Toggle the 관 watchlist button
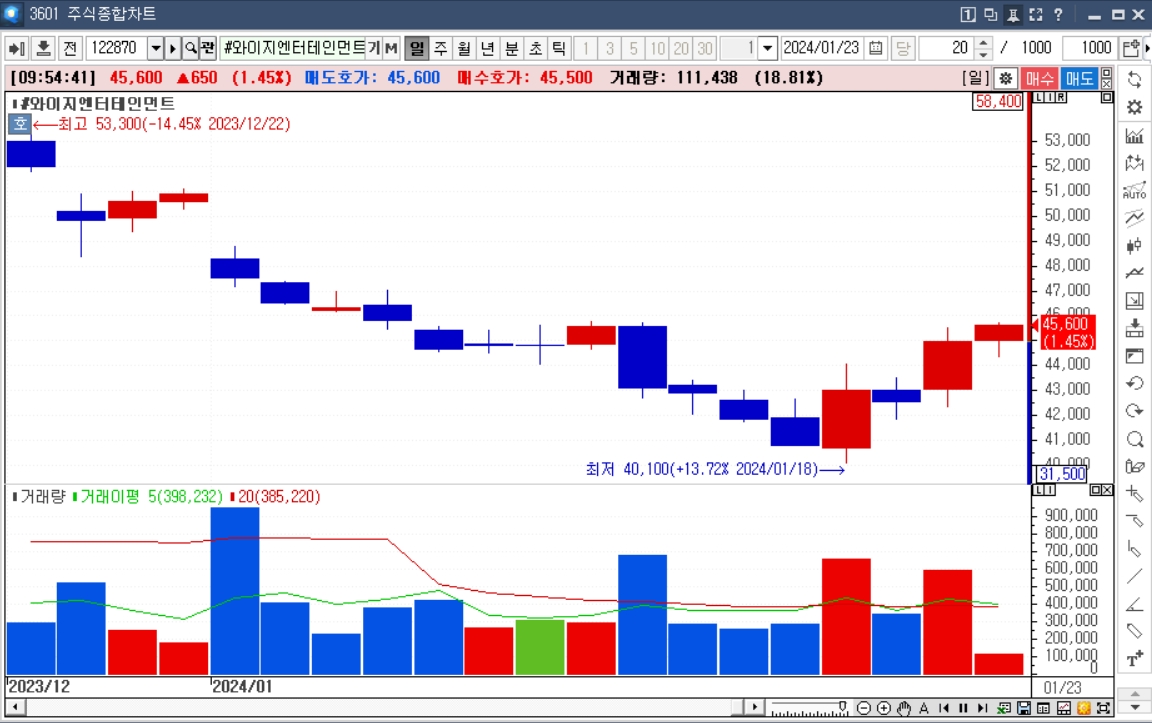 [208, 48]
